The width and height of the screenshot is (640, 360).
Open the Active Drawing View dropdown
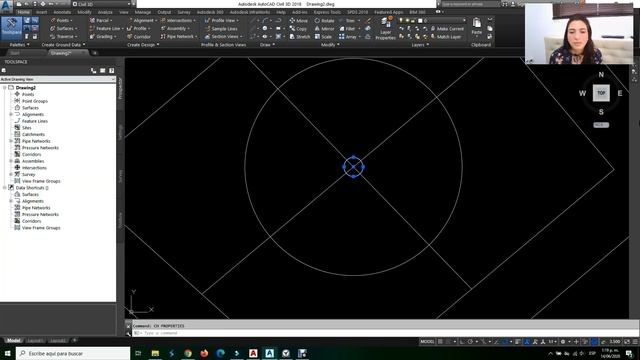[58, 79]
